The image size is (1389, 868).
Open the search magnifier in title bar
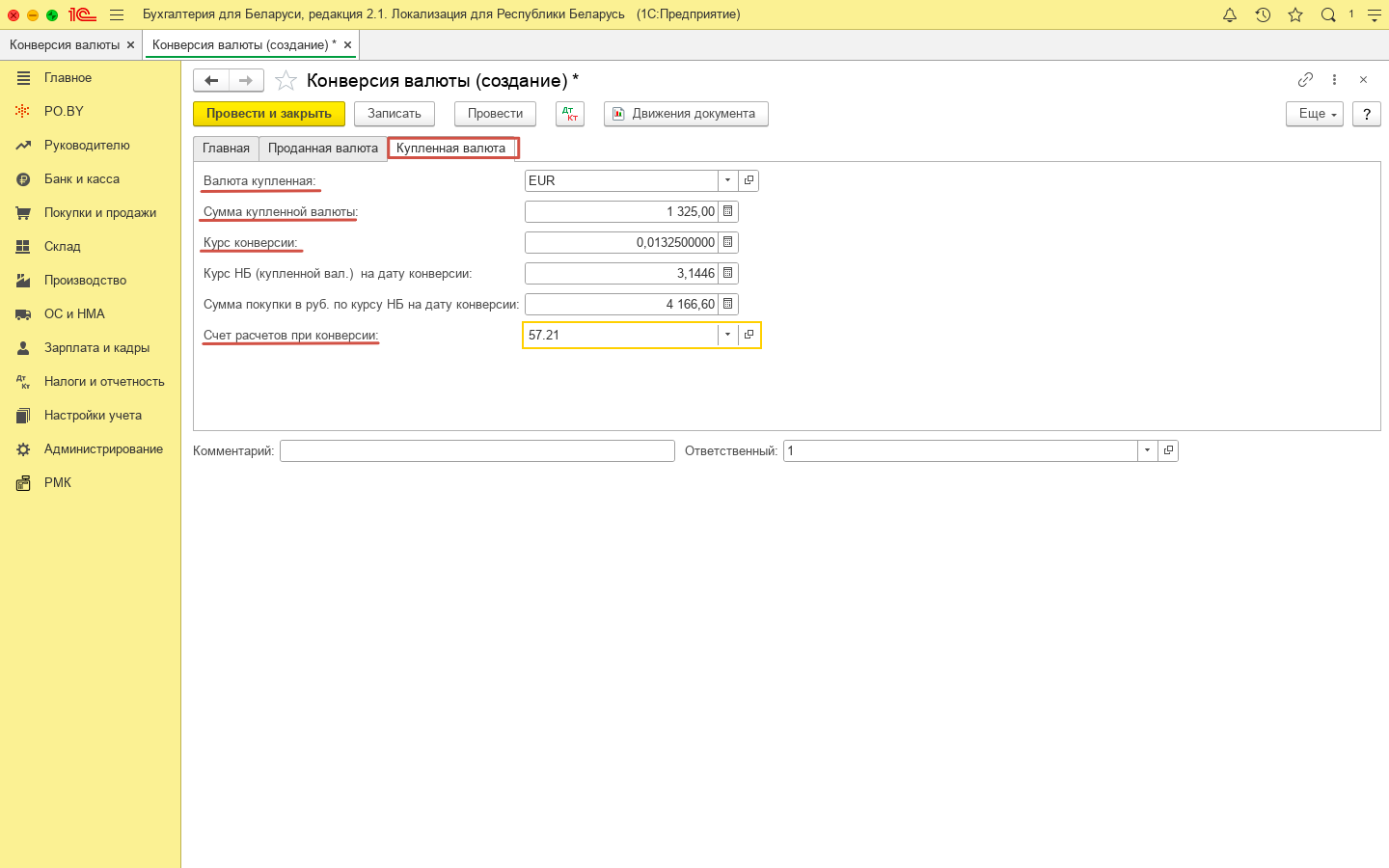[x=1328, y=14]
